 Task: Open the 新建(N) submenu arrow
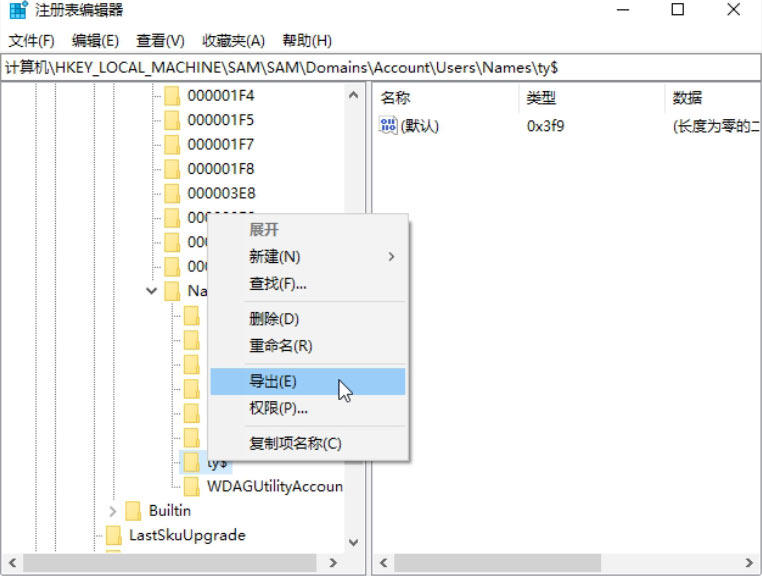point(392,257)
